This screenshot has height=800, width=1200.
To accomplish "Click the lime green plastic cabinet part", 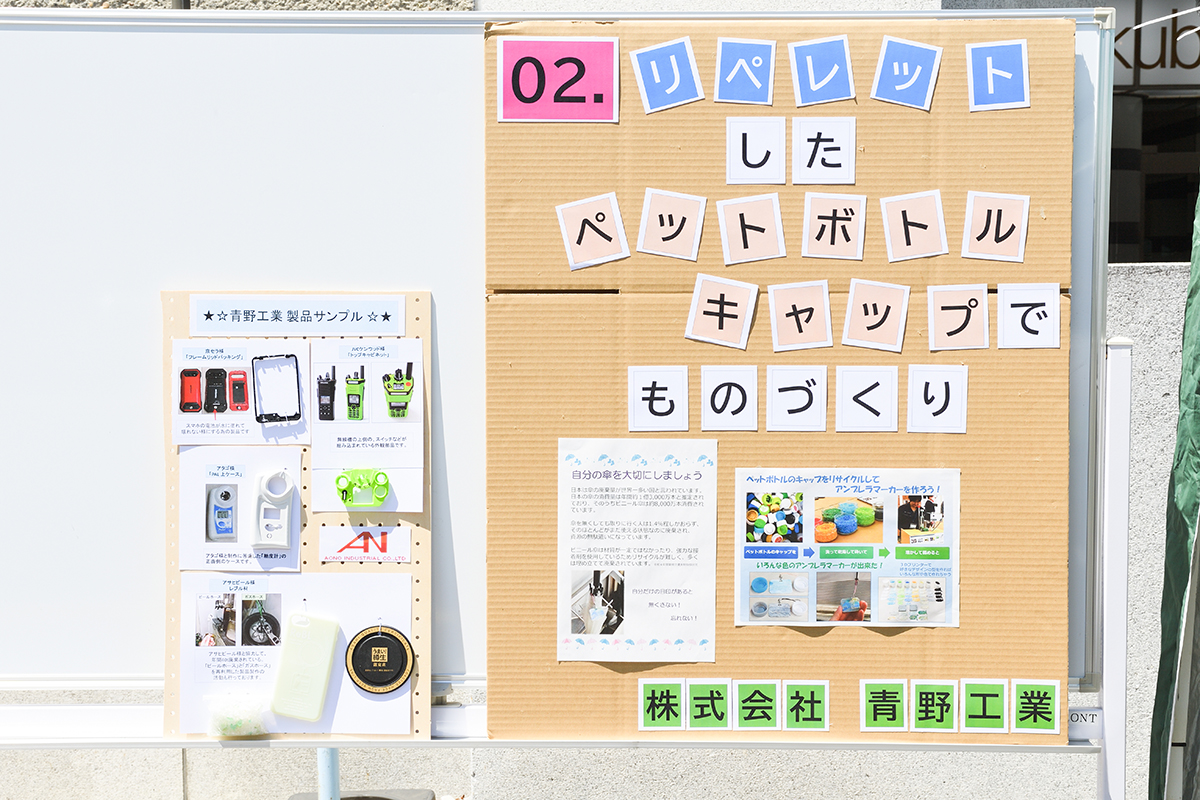I will [x=363, y=487].
